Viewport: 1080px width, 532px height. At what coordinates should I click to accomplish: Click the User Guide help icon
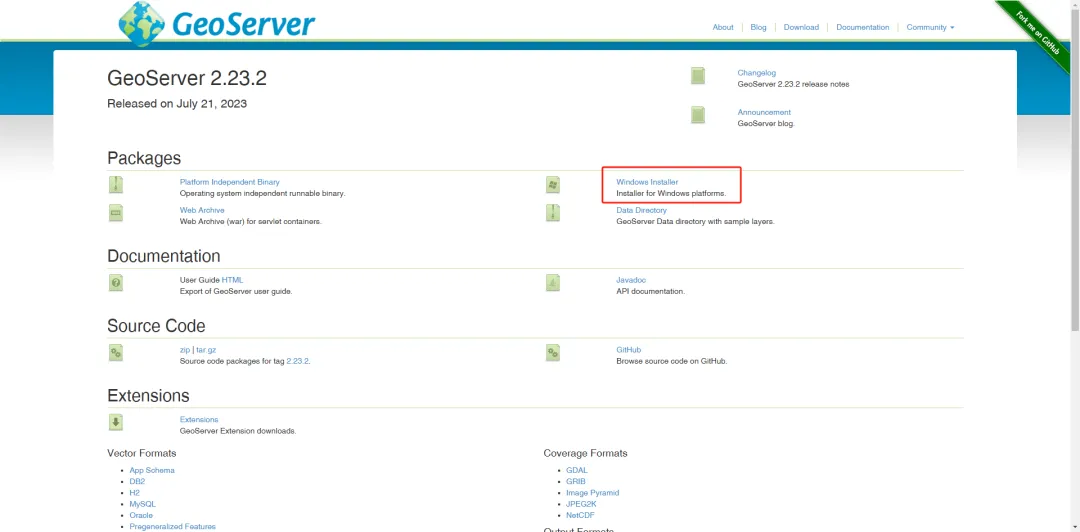click(x=116, y=283)
